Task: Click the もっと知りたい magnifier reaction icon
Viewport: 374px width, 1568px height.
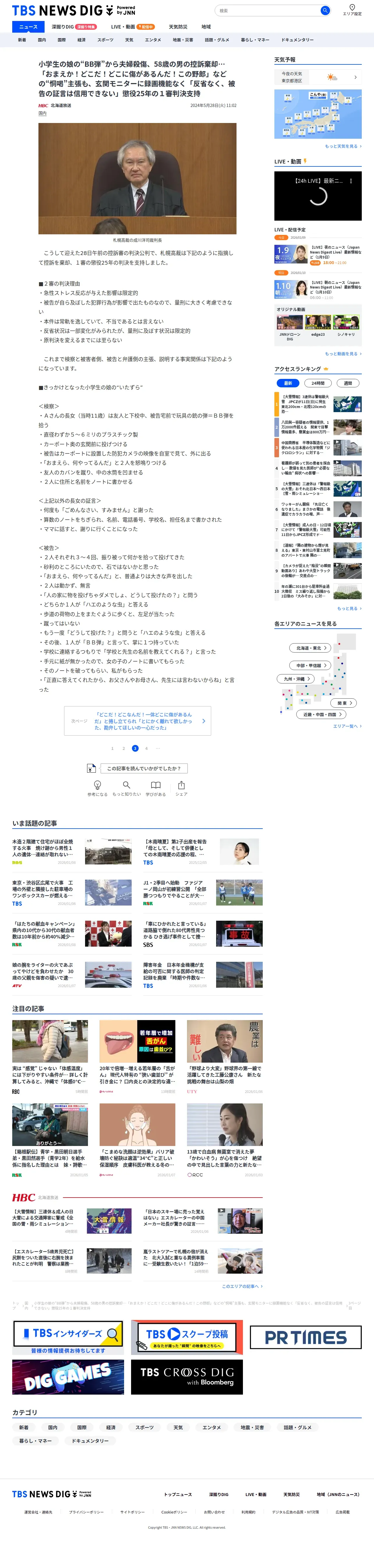Action: click(x=126, y=785)
